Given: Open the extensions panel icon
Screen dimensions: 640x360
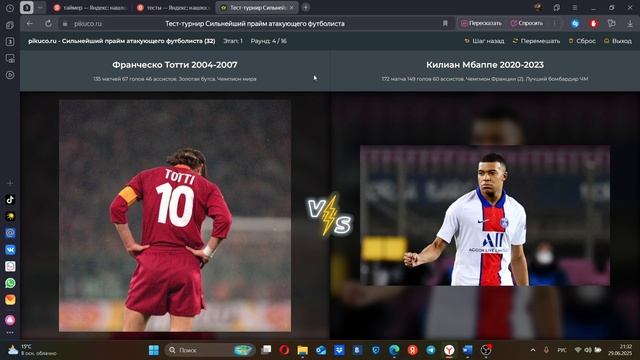Looking at the screenshot, I should click(x=611, y=24).
